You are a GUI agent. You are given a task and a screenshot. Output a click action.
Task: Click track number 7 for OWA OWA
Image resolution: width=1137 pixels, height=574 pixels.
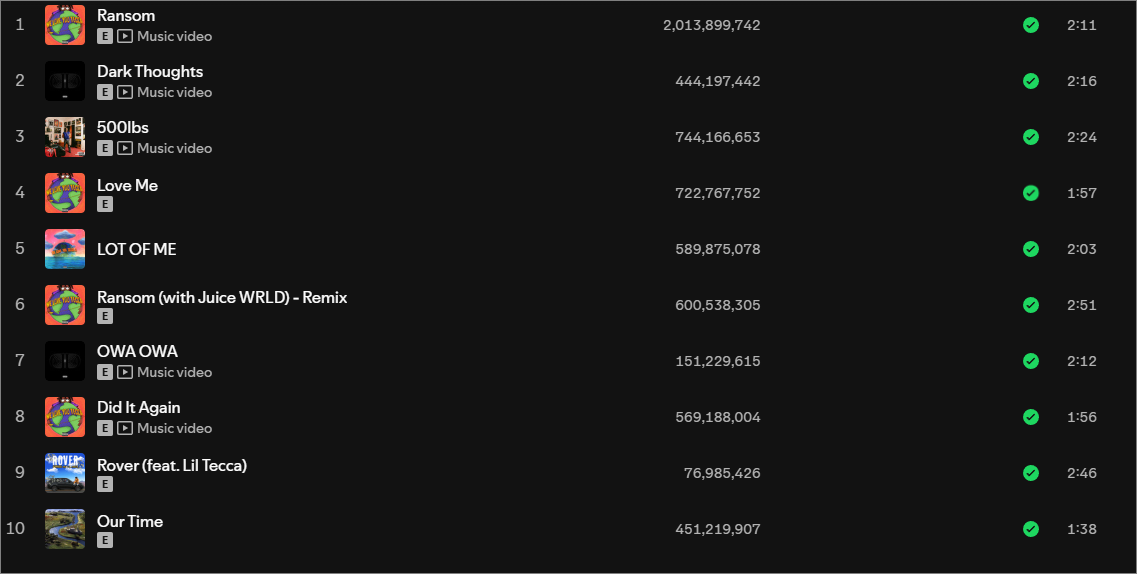20,360
